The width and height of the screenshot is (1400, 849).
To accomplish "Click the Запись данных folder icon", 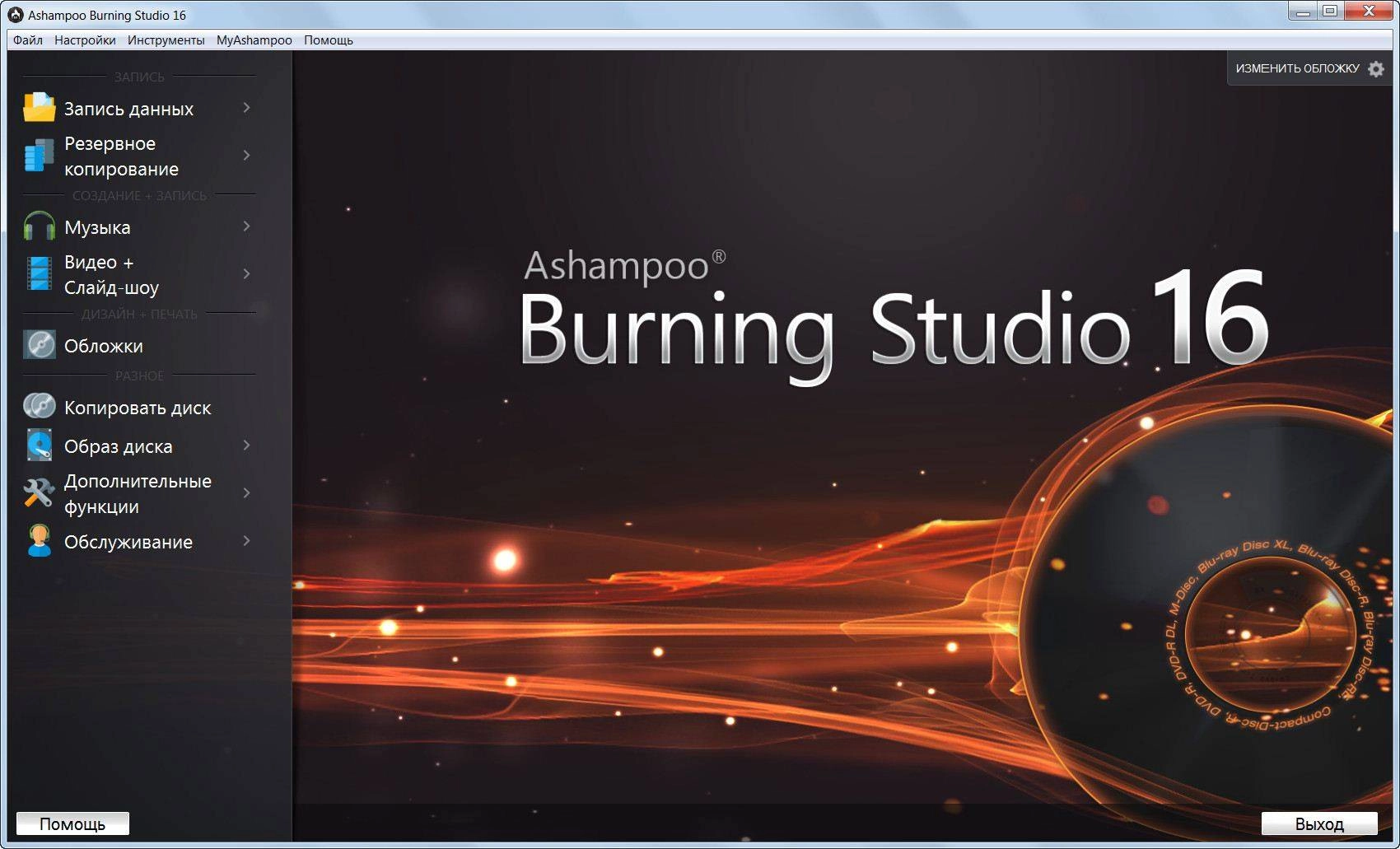I will (x=39, y=108).
